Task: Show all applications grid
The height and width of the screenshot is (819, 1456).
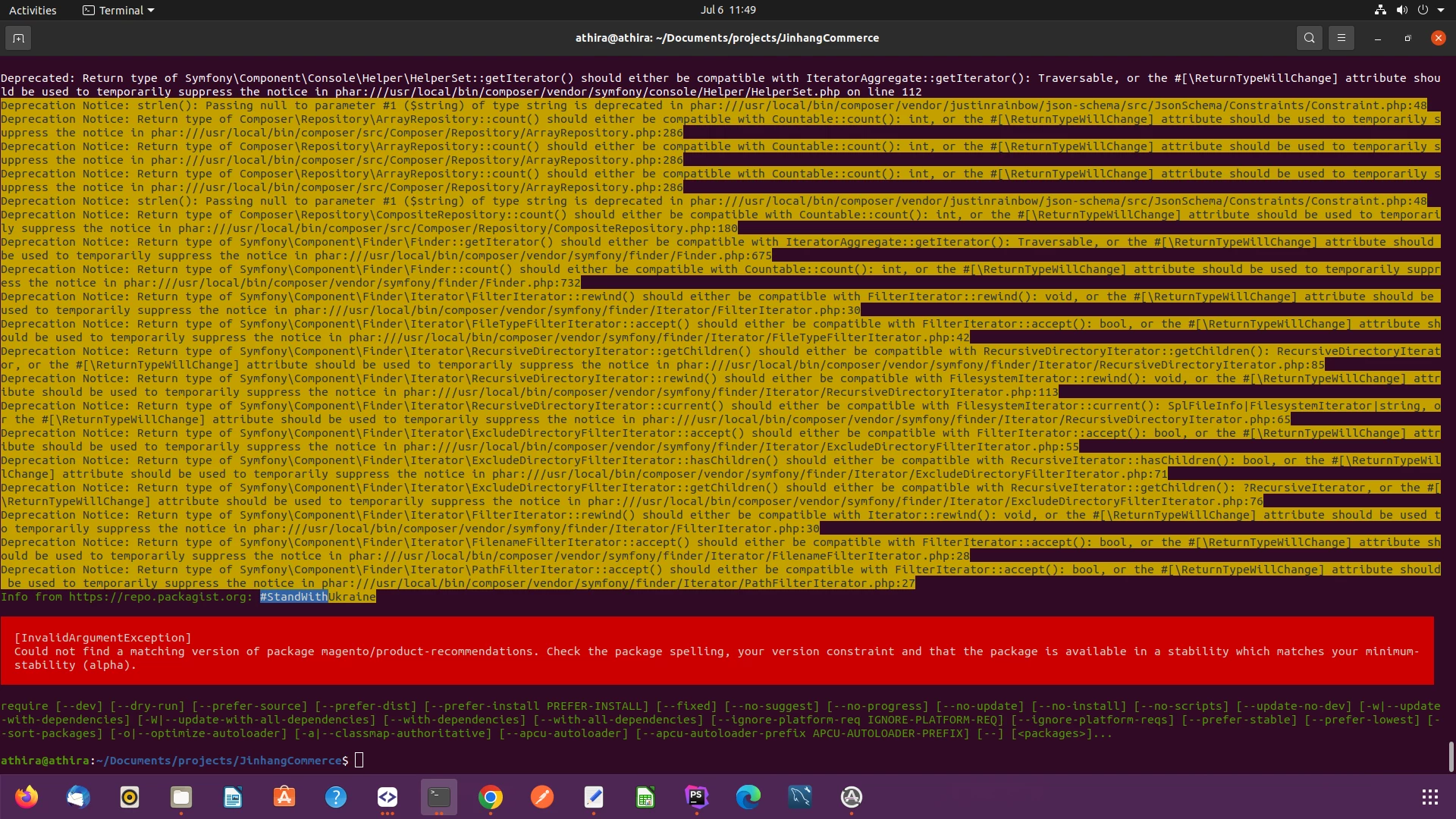Action: [1429, 797]
